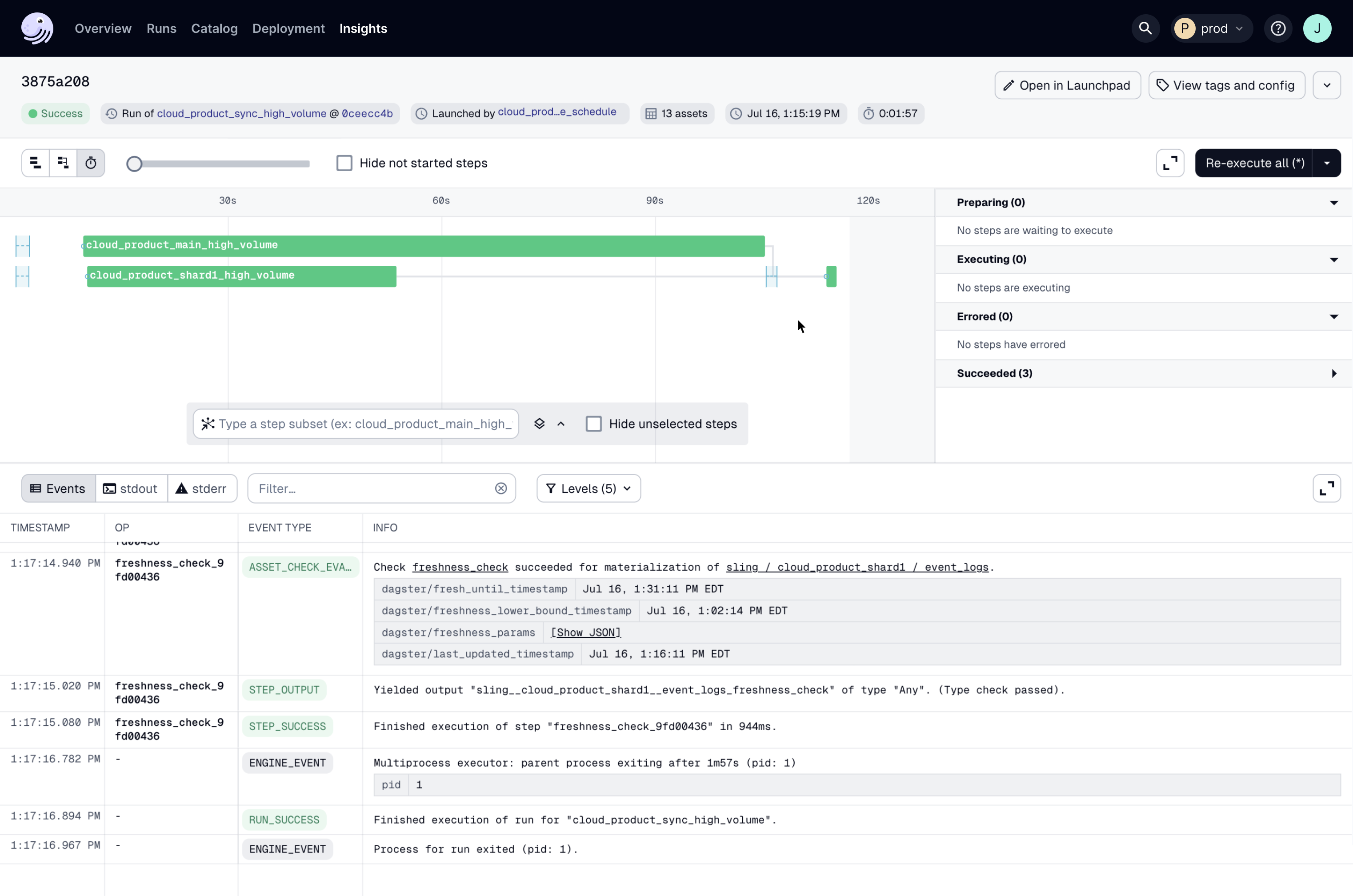Expand the Gantt chart fullscreen icon

coord(1169,163)
